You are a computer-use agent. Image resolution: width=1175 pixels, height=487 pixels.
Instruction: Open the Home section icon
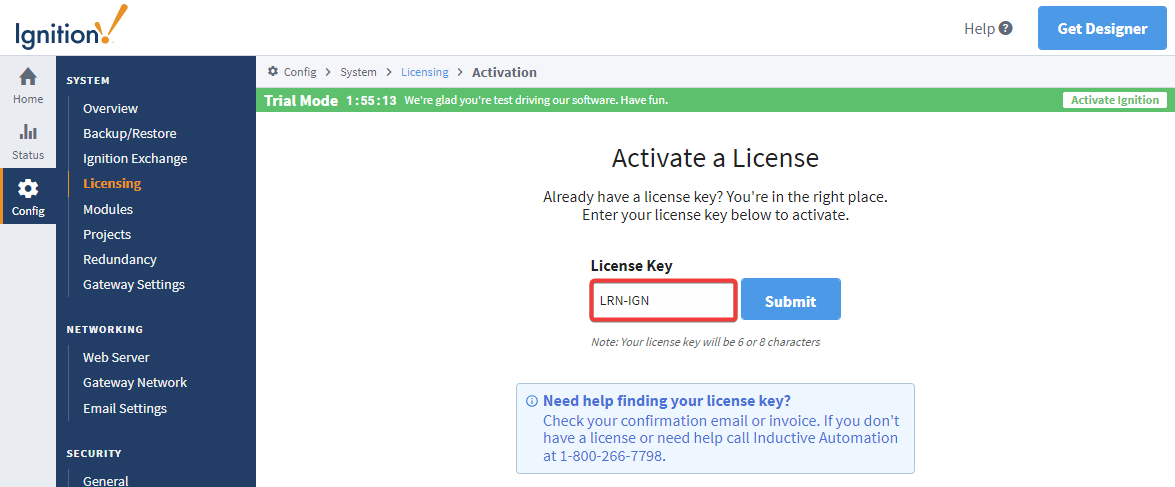coord(28,77)
